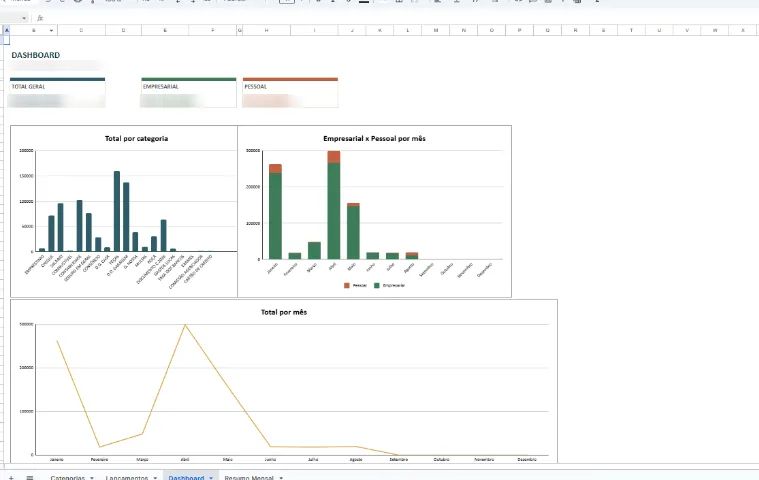Select column T header
Viewport: 759px width, 480px height.
[x=631, y=30]
